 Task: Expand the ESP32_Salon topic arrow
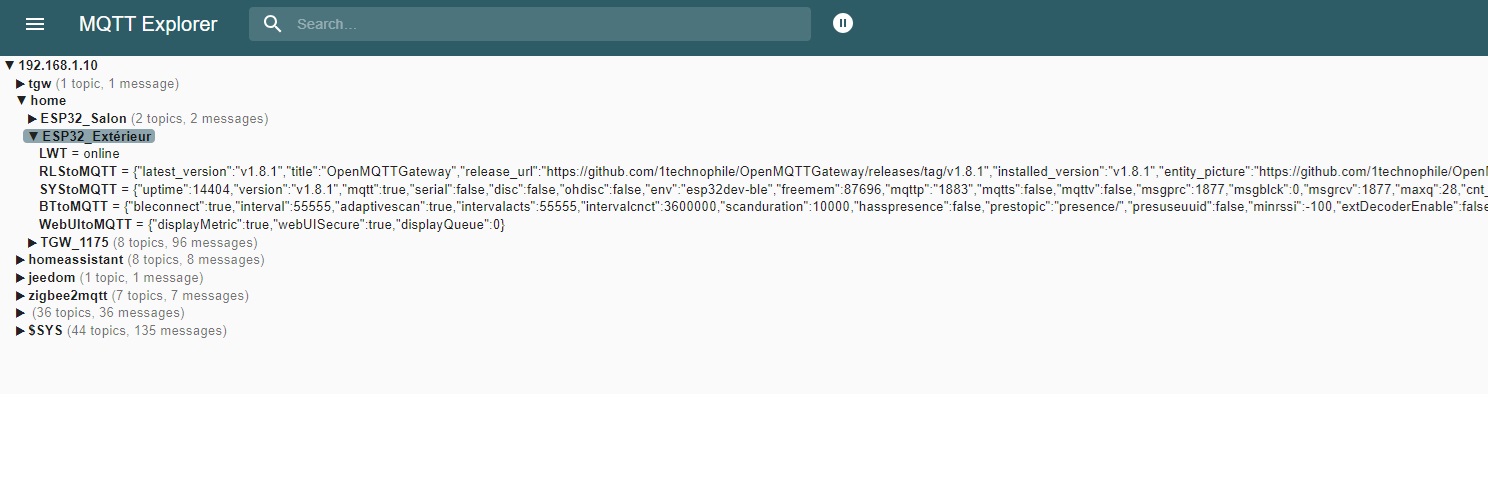tap(33, 119)
